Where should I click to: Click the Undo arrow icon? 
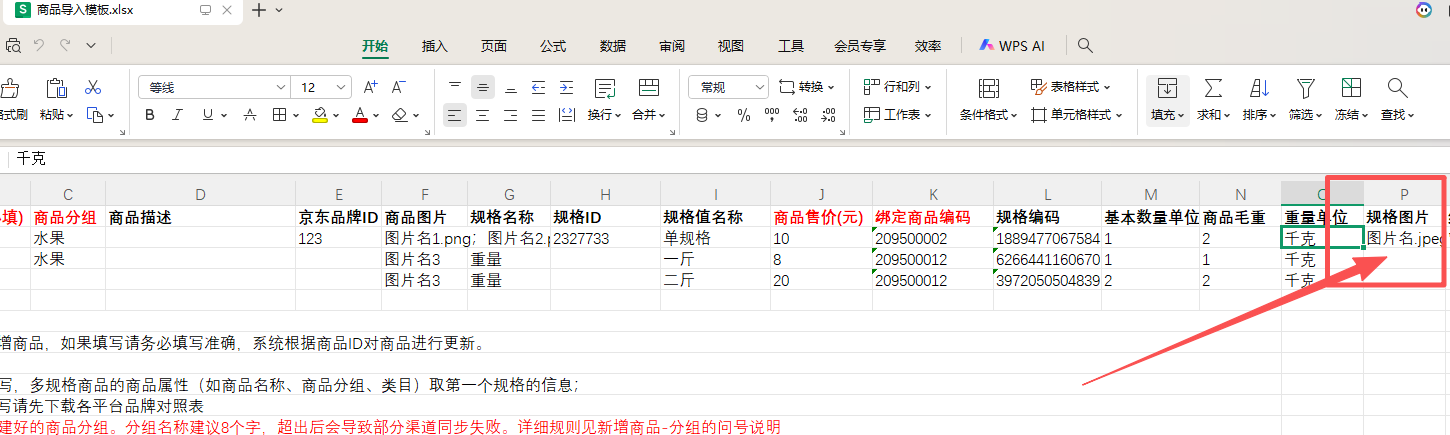tap(39, 45)
